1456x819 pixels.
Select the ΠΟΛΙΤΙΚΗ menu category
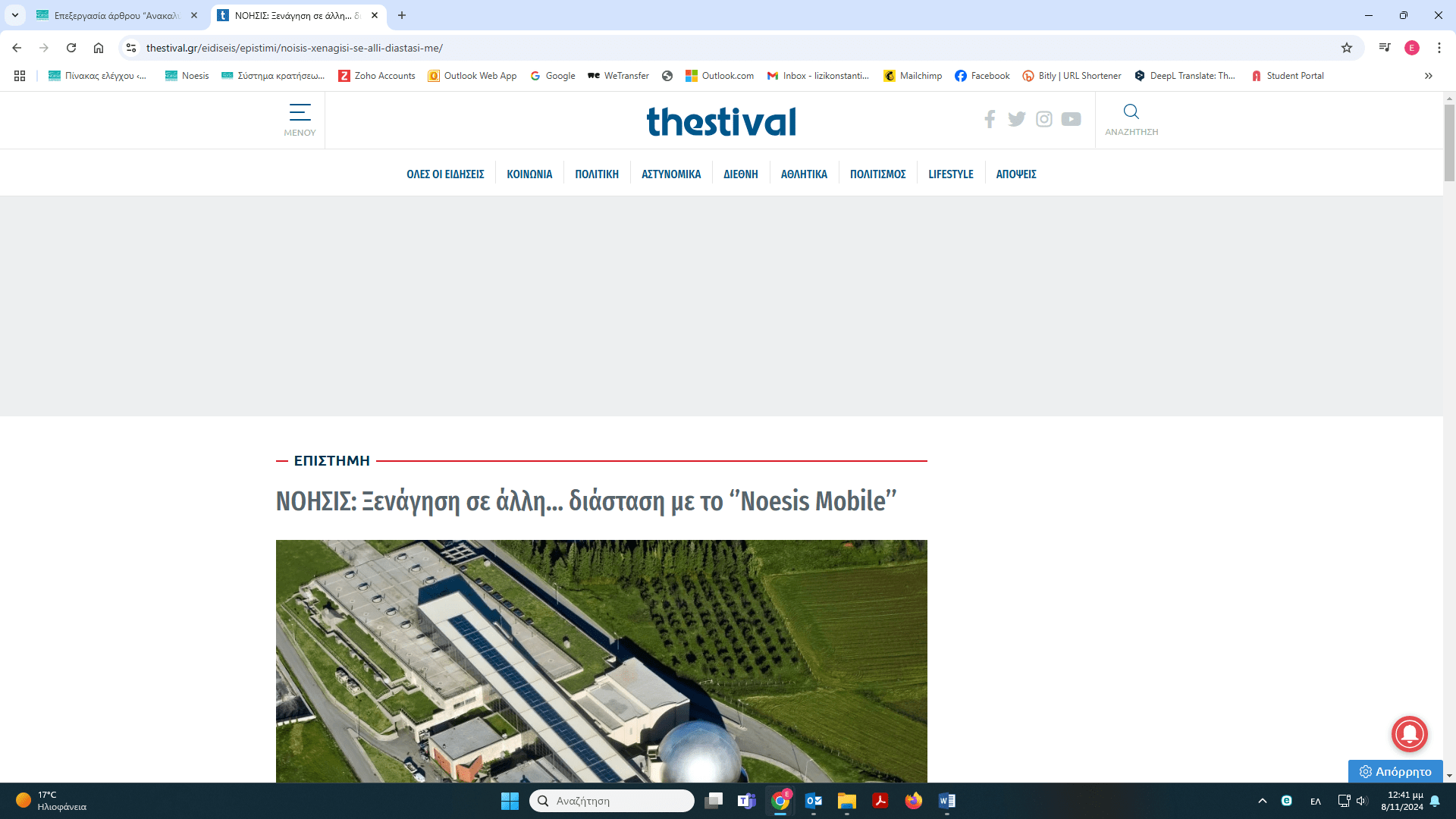pos(597,174)
